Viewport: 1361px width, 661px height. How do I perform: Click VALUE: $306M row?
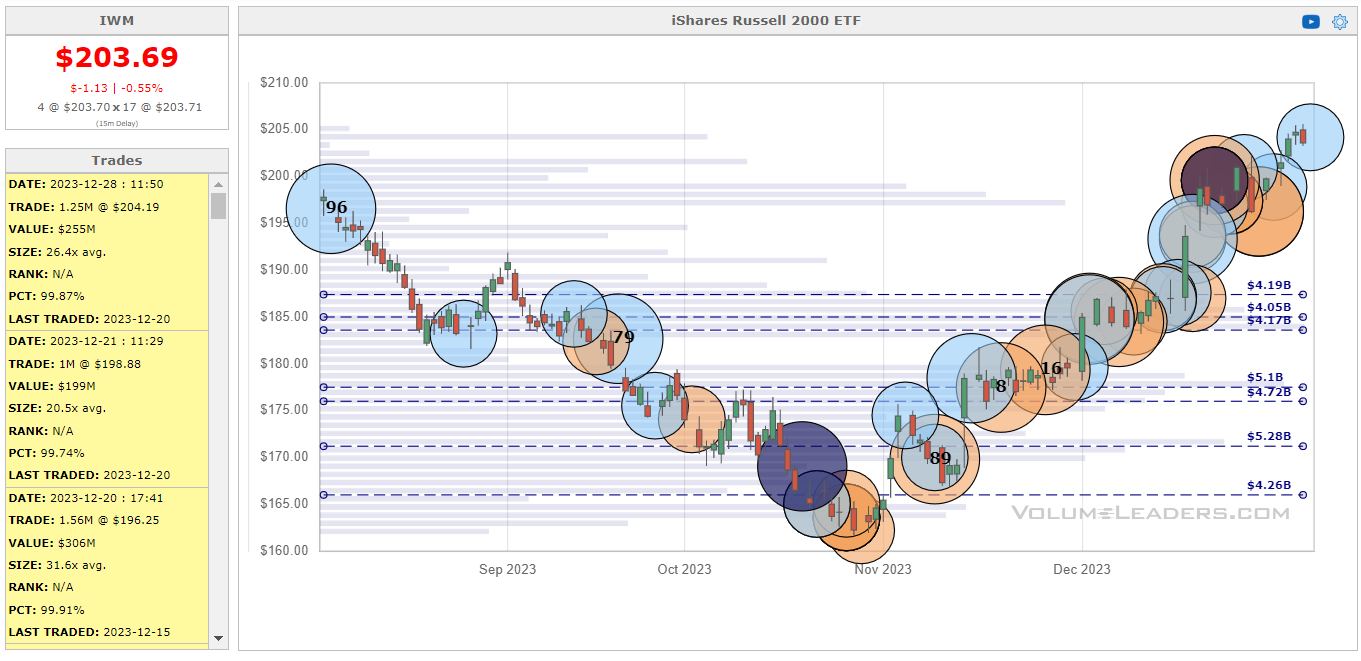[x=107, y=543]
